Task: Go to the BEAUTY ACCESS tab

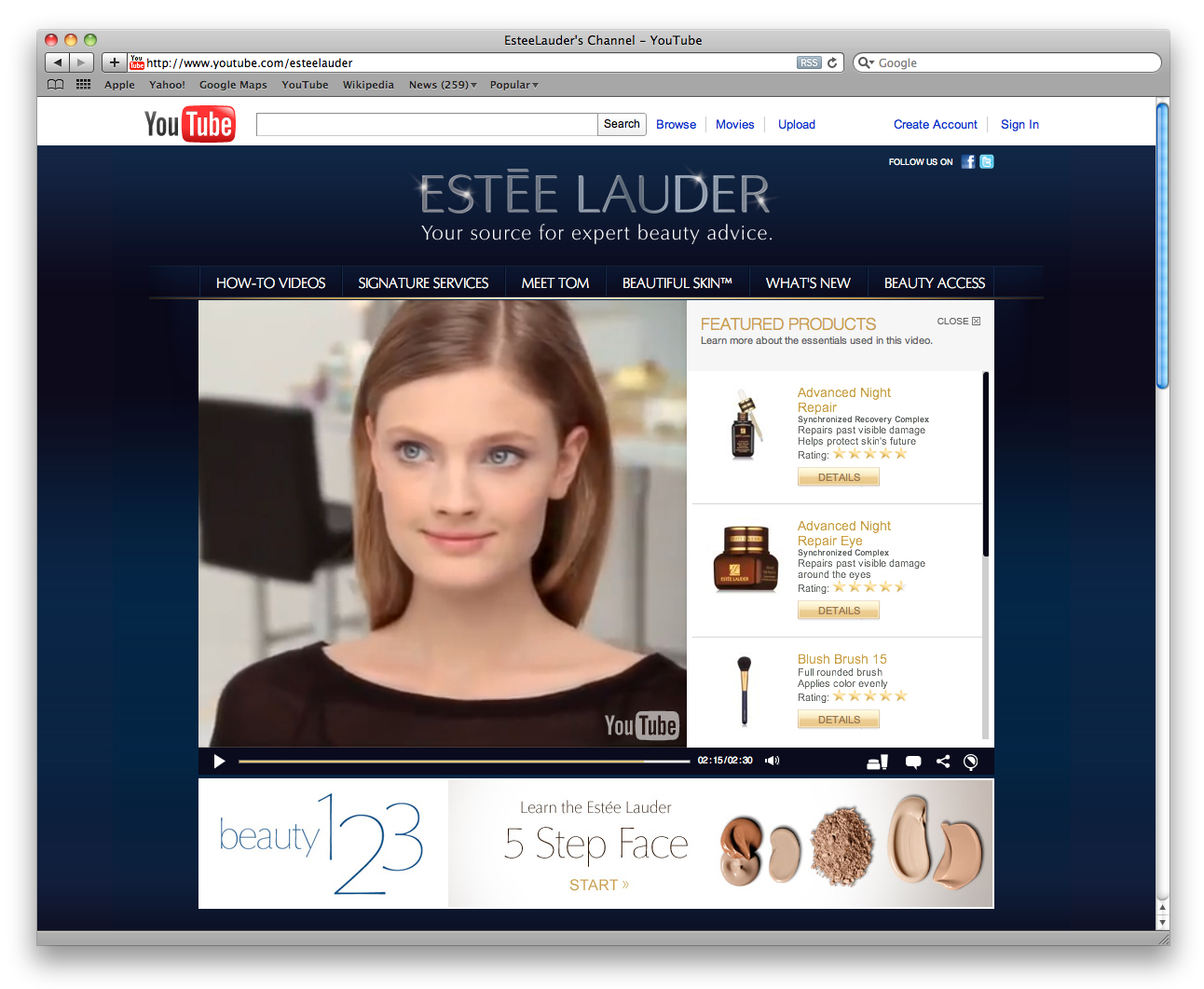Action: pos(935,282)
